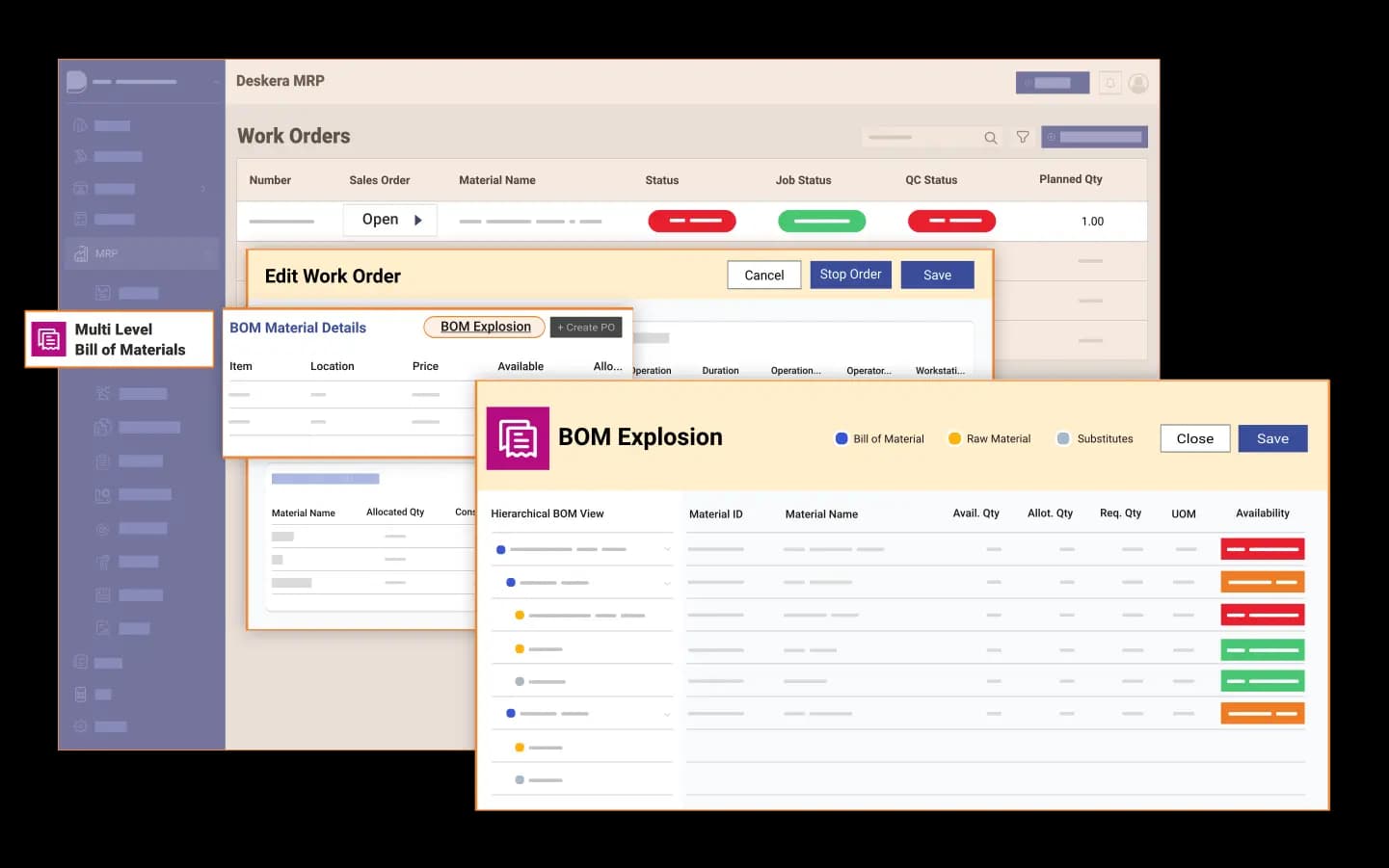
Task: Open the user profile avatar icon
Action: coord(1138,84)
